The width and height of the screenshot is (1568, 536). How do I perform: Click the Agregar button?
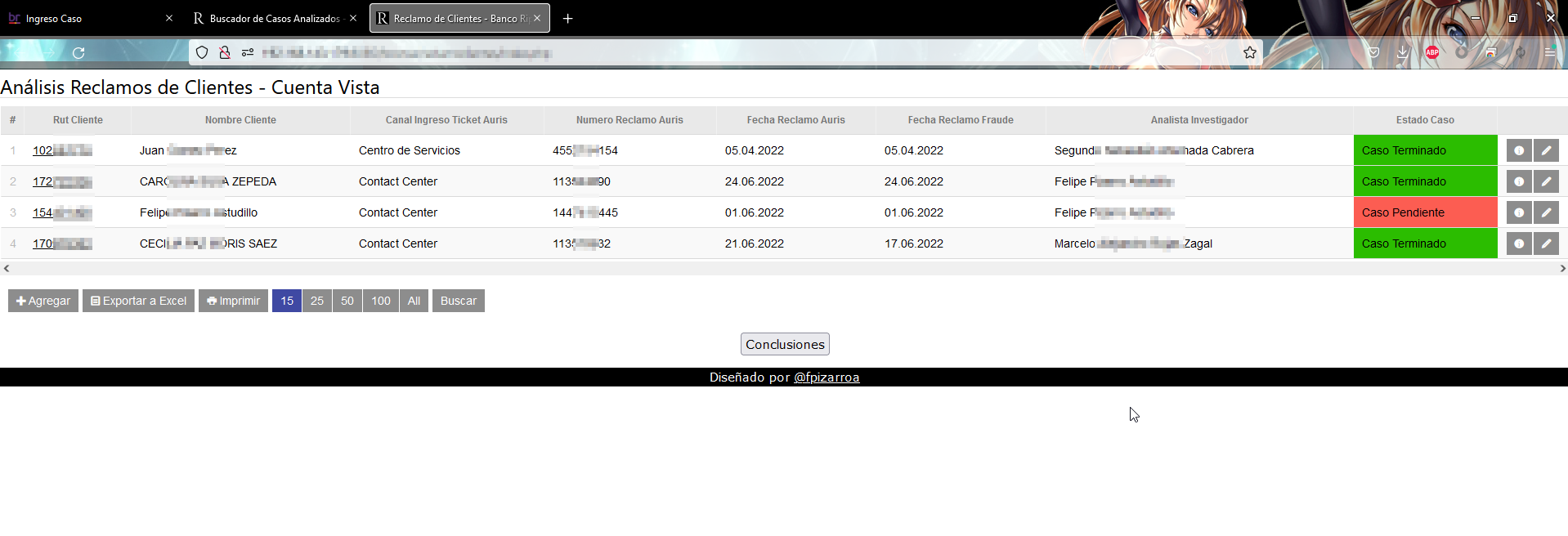click(43, 301)
